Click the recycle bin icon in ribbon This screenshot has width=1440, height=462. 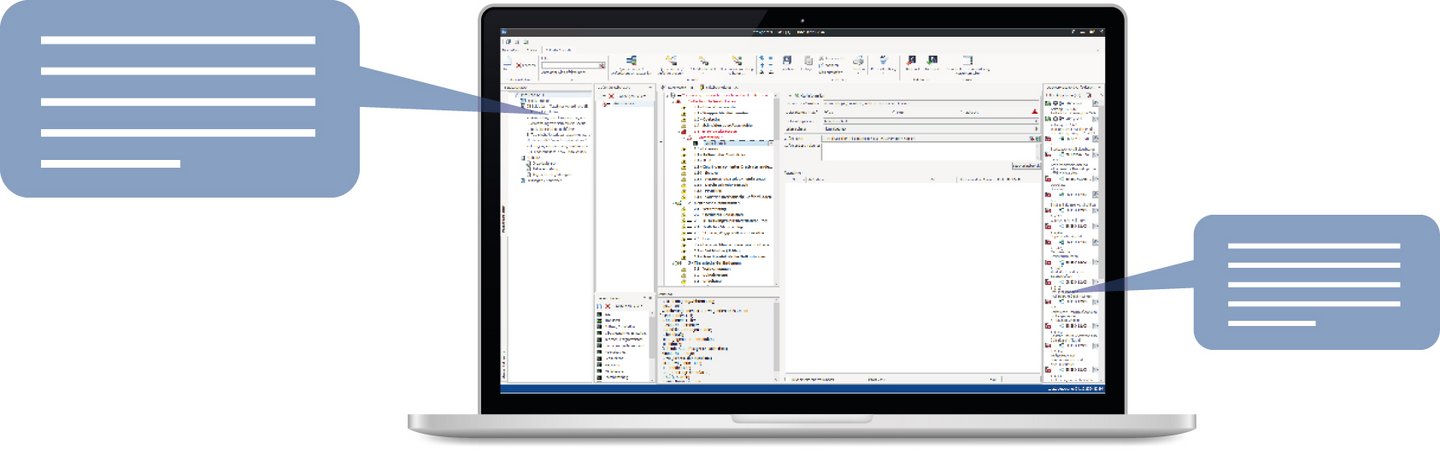882,60
